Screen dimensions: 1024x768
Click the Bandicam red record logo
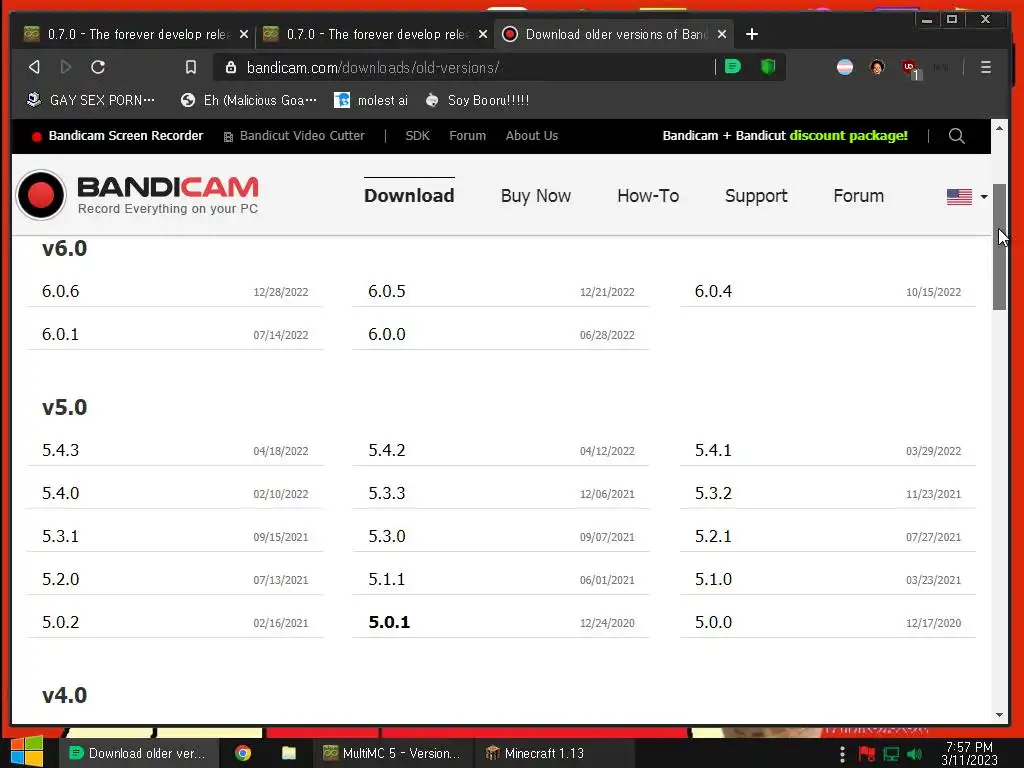coord(41,195)
